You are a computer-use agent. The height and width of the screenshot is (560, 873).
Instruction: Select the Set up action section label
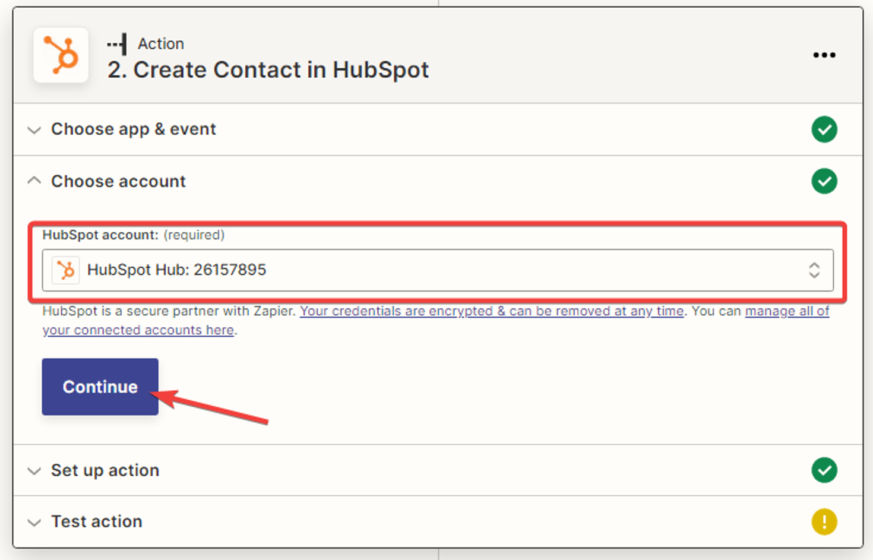click(x=105, y=470)
